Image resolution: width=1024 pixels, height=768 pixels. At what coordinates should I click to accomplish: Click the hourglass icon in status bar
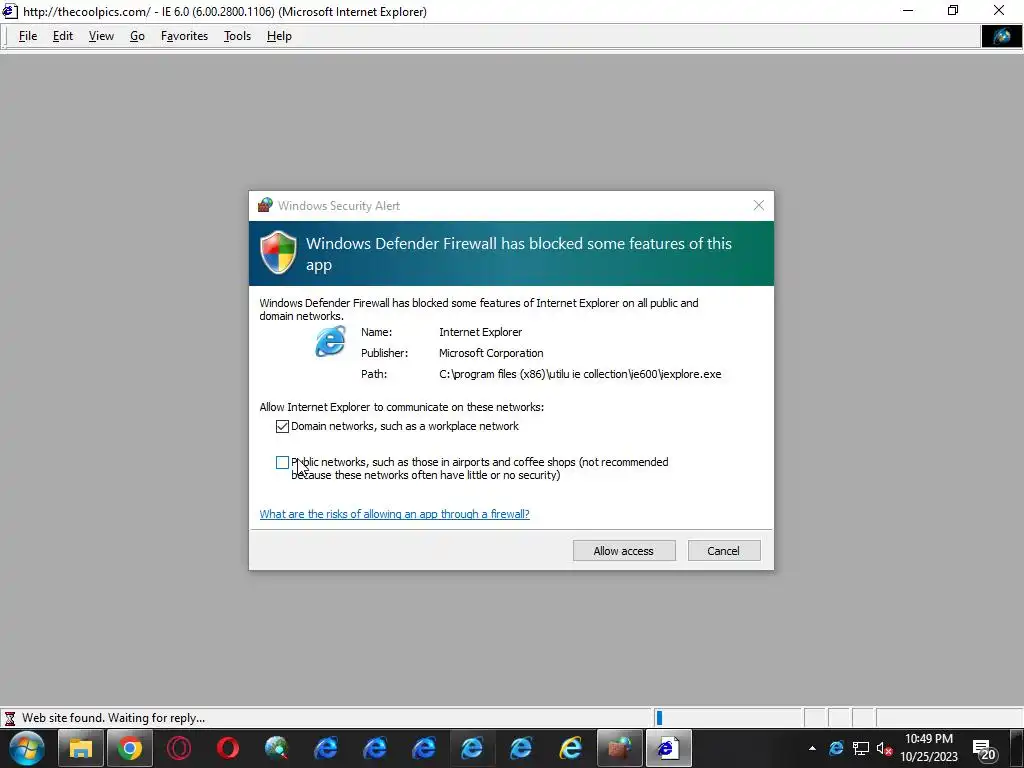(10, 718)
